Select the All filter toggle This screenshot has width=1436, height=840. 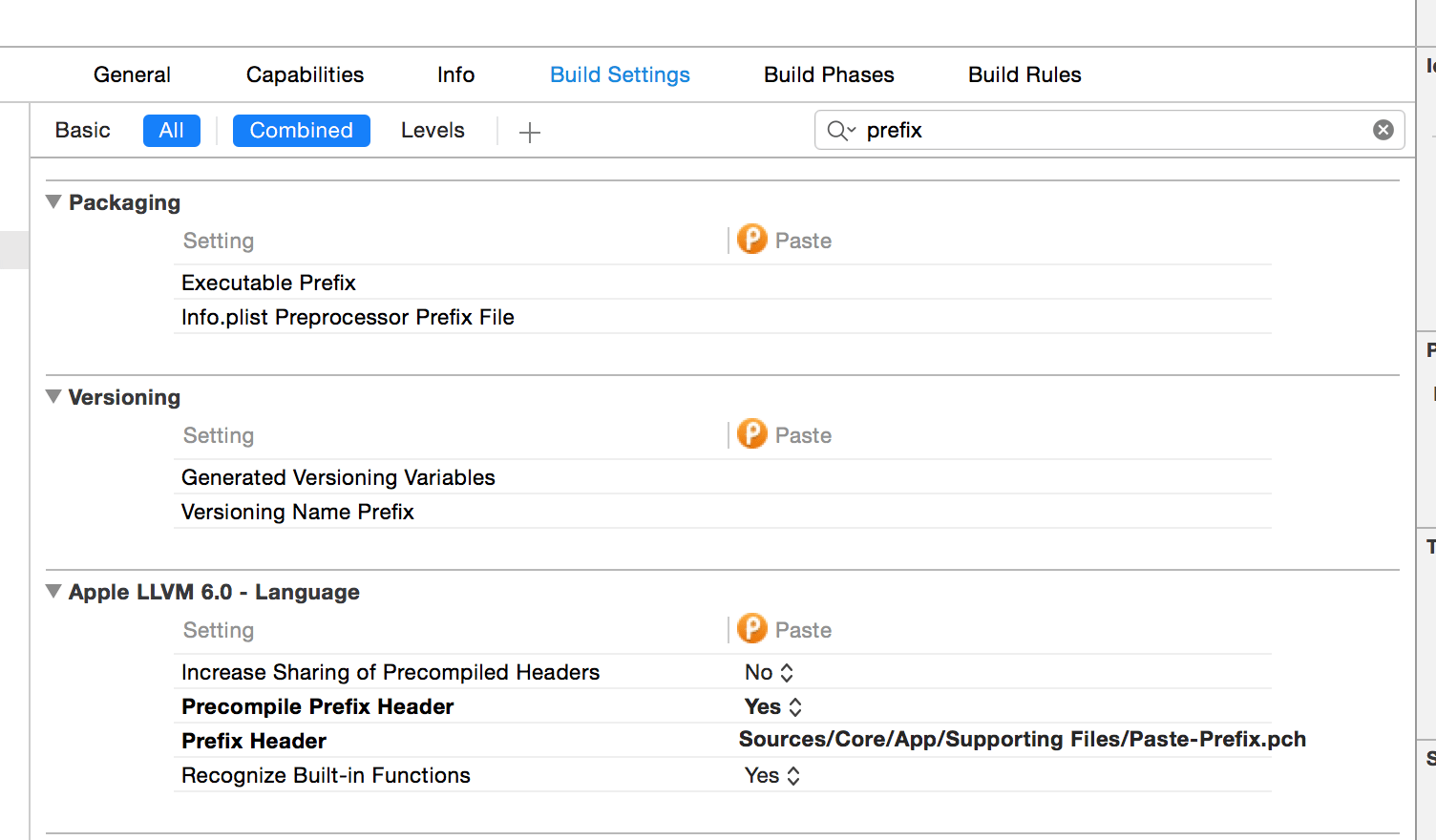pyautogui.click(x=172, y=131)
